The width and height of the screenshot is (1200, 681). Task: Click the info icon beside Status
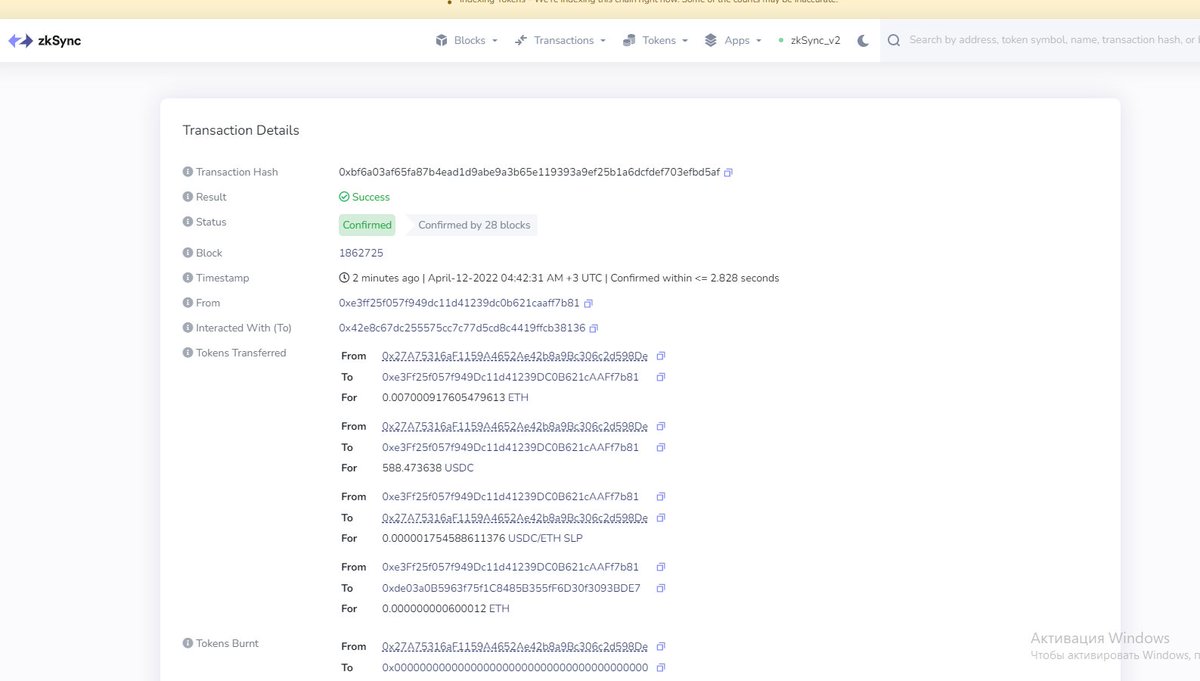tap(187, 222)
